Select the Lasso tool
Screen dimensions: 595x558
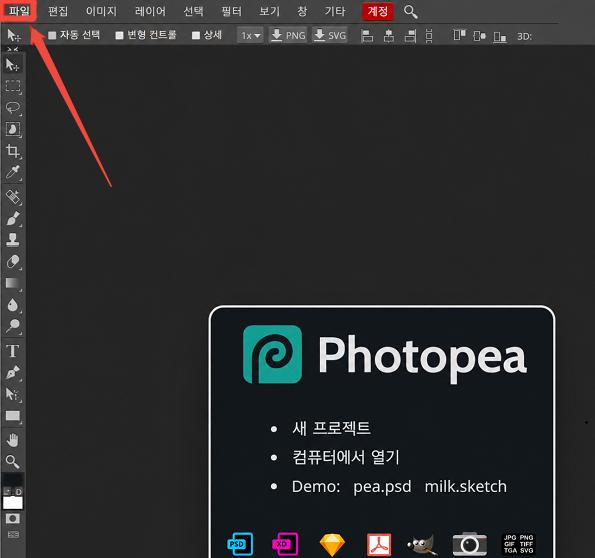tap(13, 108)
